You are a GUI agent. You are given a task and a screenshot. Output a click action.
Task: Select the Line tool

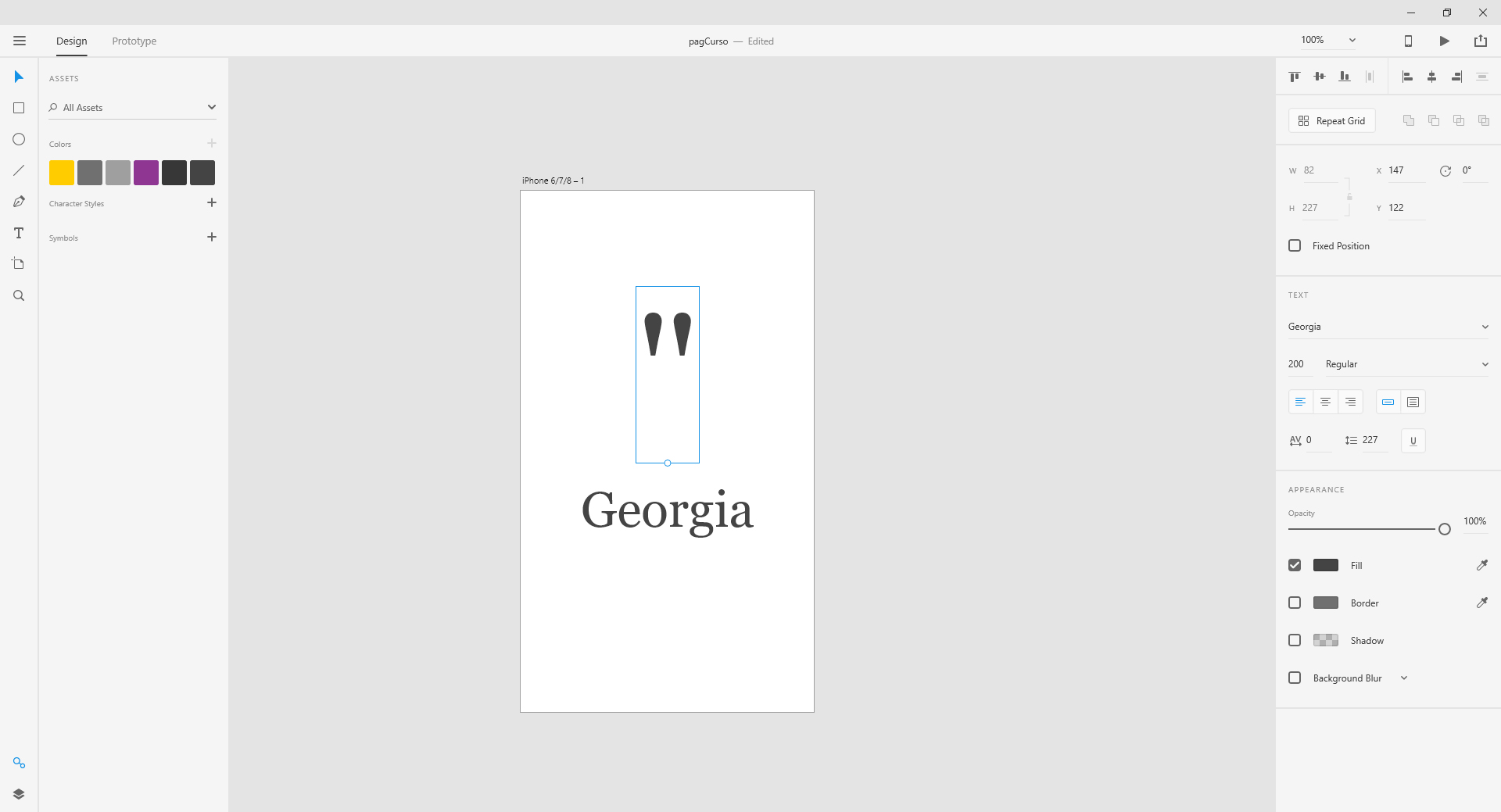(x=19, y=170)
